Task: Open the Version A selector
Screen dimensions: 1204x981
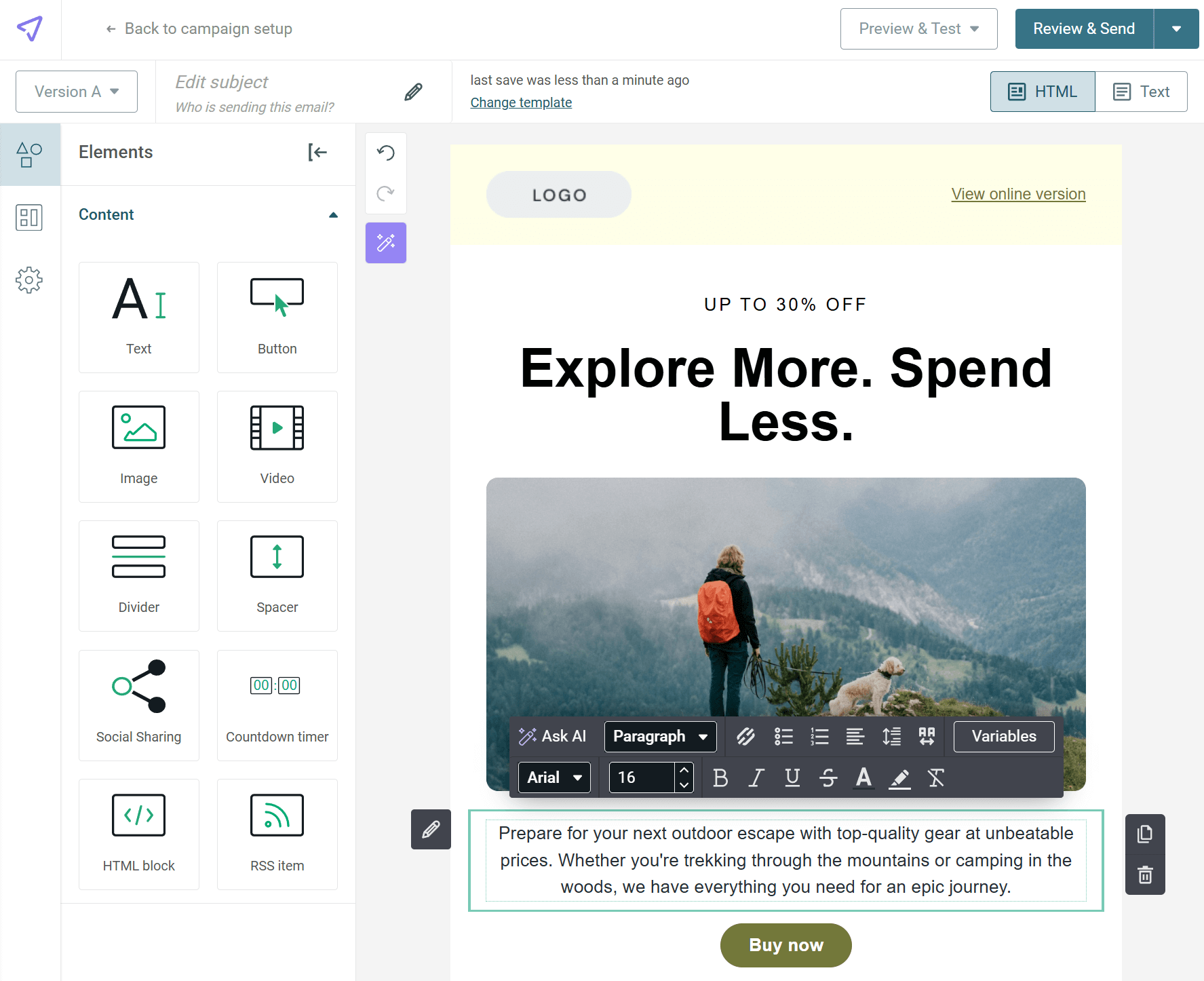Action: [x=76, y=91]
